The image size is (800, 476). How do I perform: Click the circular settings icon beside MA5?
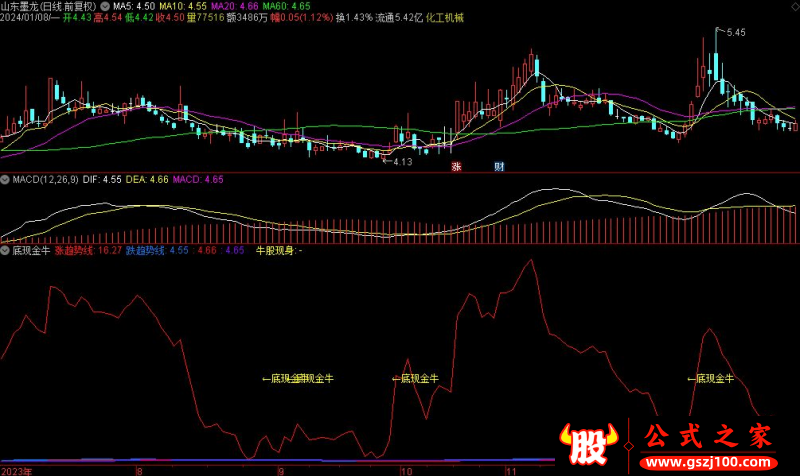[x=105, y=6]
